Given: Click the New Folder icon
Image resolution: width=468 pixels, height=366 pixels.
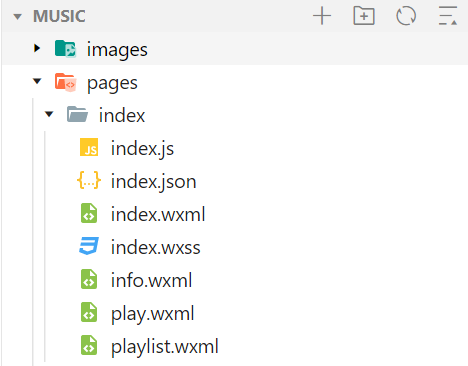Looking at the screenshot, I should pyautogui.click(x=364, y=16).
